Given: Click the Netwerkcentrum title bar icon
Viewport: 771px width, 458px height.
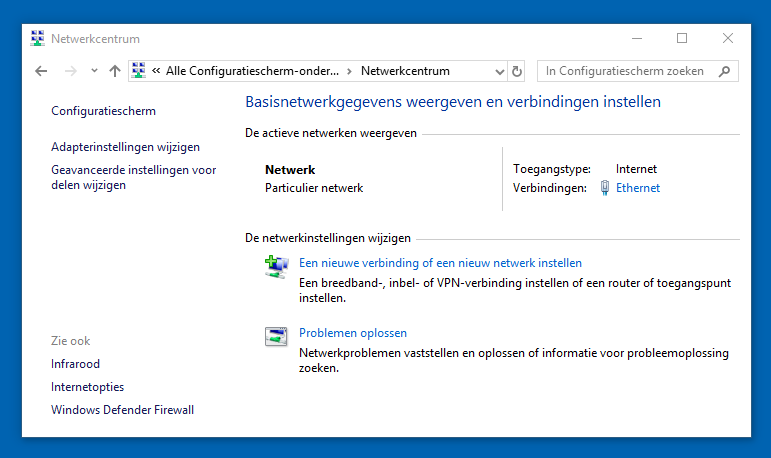Looking at the screenshot, I should pyautogui.click(x=37, y=38).
